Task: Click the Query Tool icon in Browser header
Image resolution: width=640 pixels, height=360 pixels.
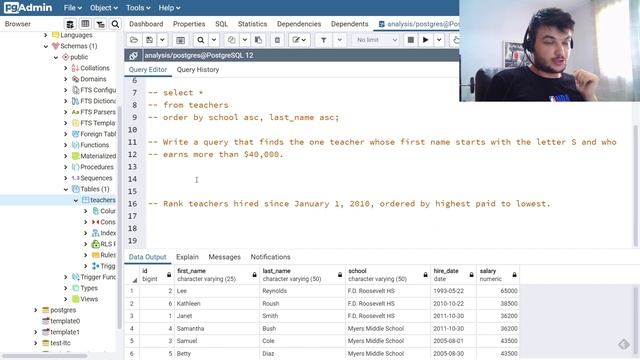Action: click(70, 24)
